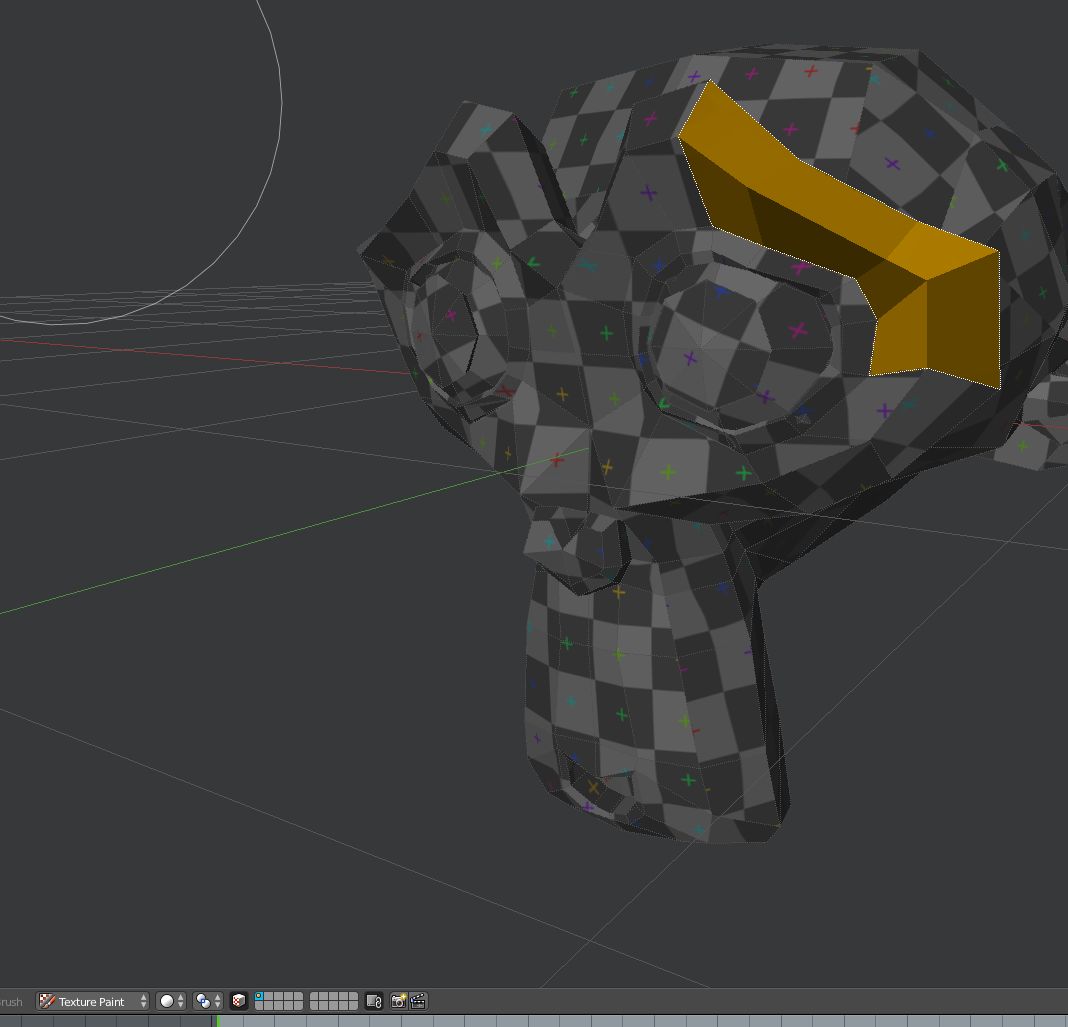Open the Texture Paint mode dropdown
1068x1027 pixels.
point(93,1001)
